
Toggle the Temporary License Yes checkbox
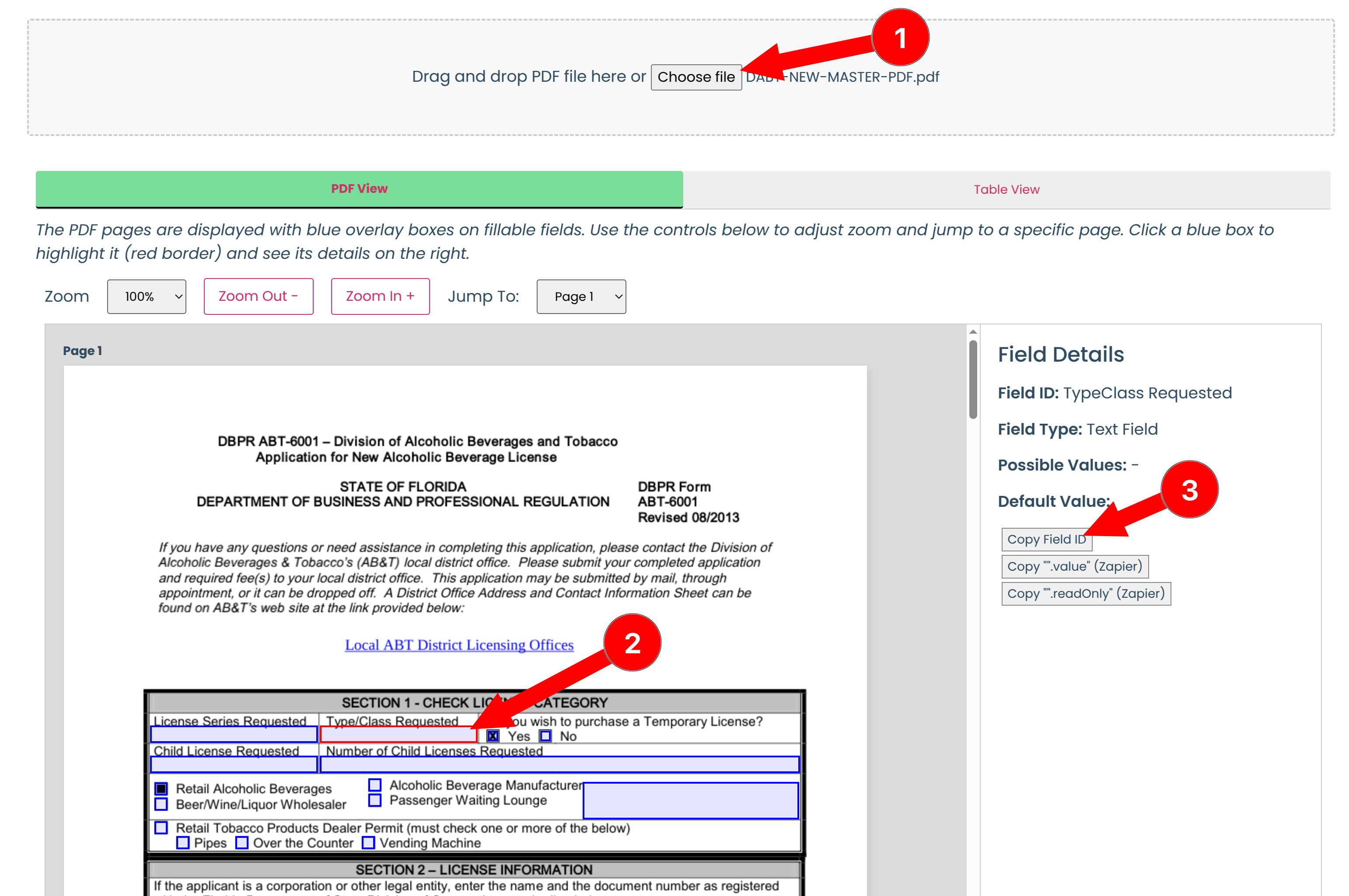point(493,736)
